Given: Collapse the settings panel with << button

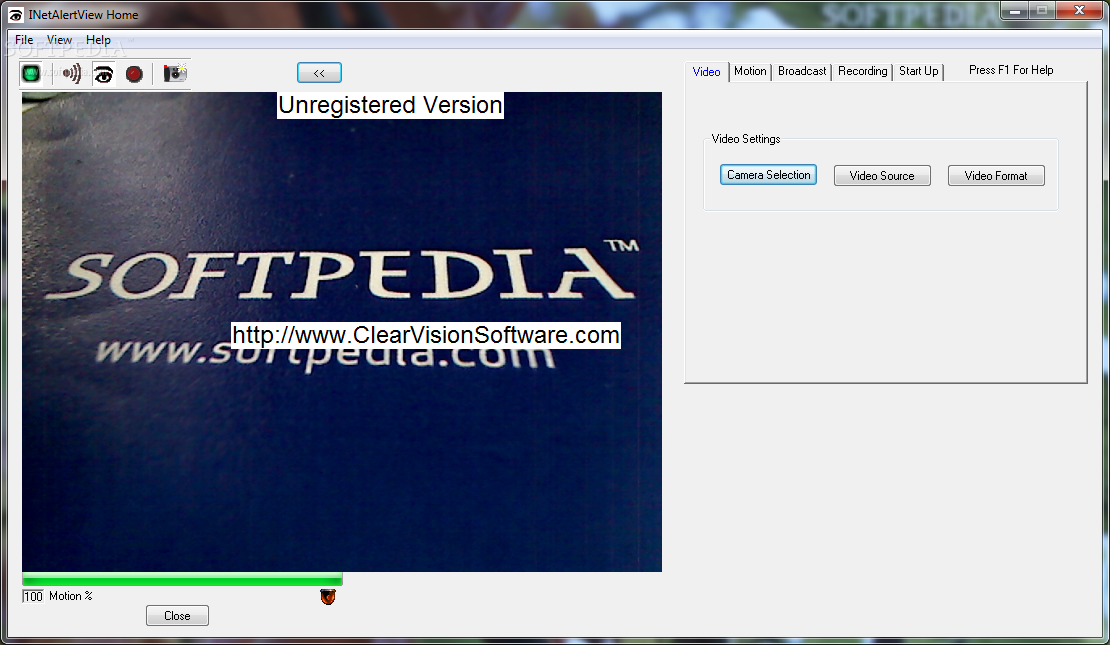Looking at the screenshot, I should click(319, 72).
